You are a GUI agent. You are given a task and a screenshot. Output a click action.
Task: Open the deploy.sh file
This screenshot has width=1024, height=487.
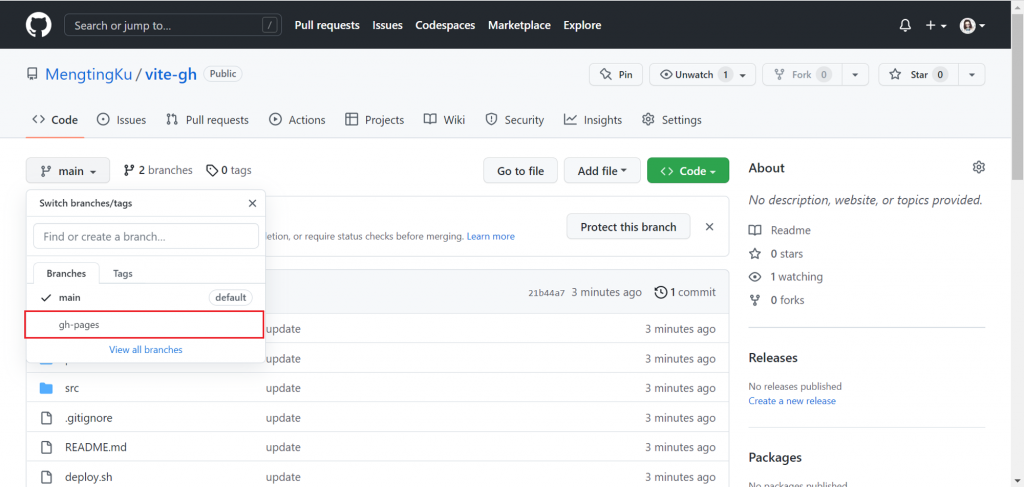pos(89,477)
